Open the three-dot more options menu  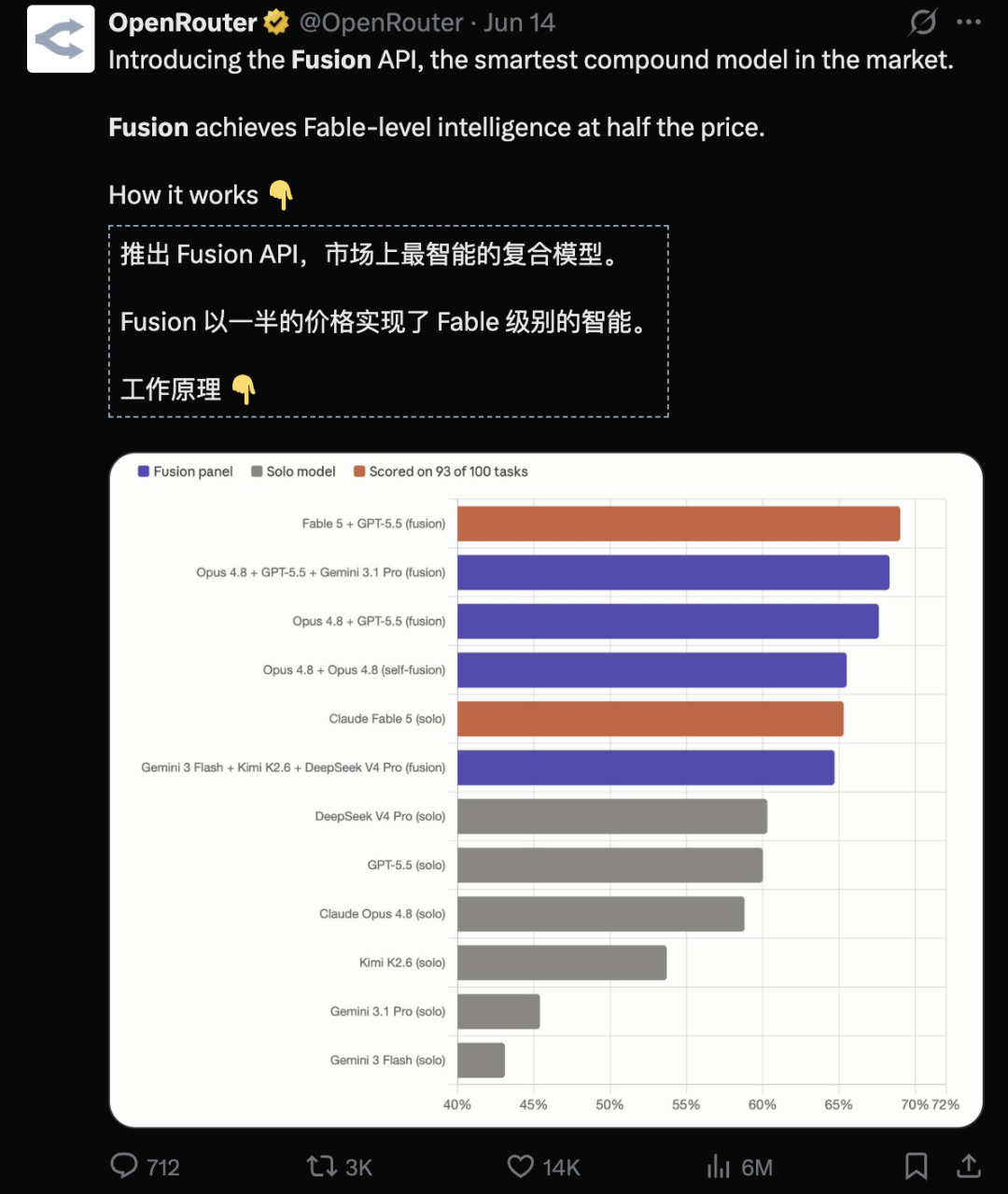coord(969,21)
